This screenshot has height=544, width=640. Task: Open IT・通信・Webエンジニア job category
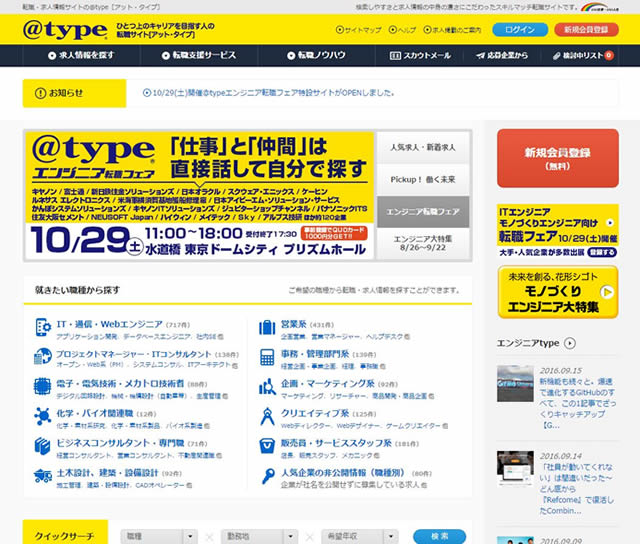(x=109, y=324)
